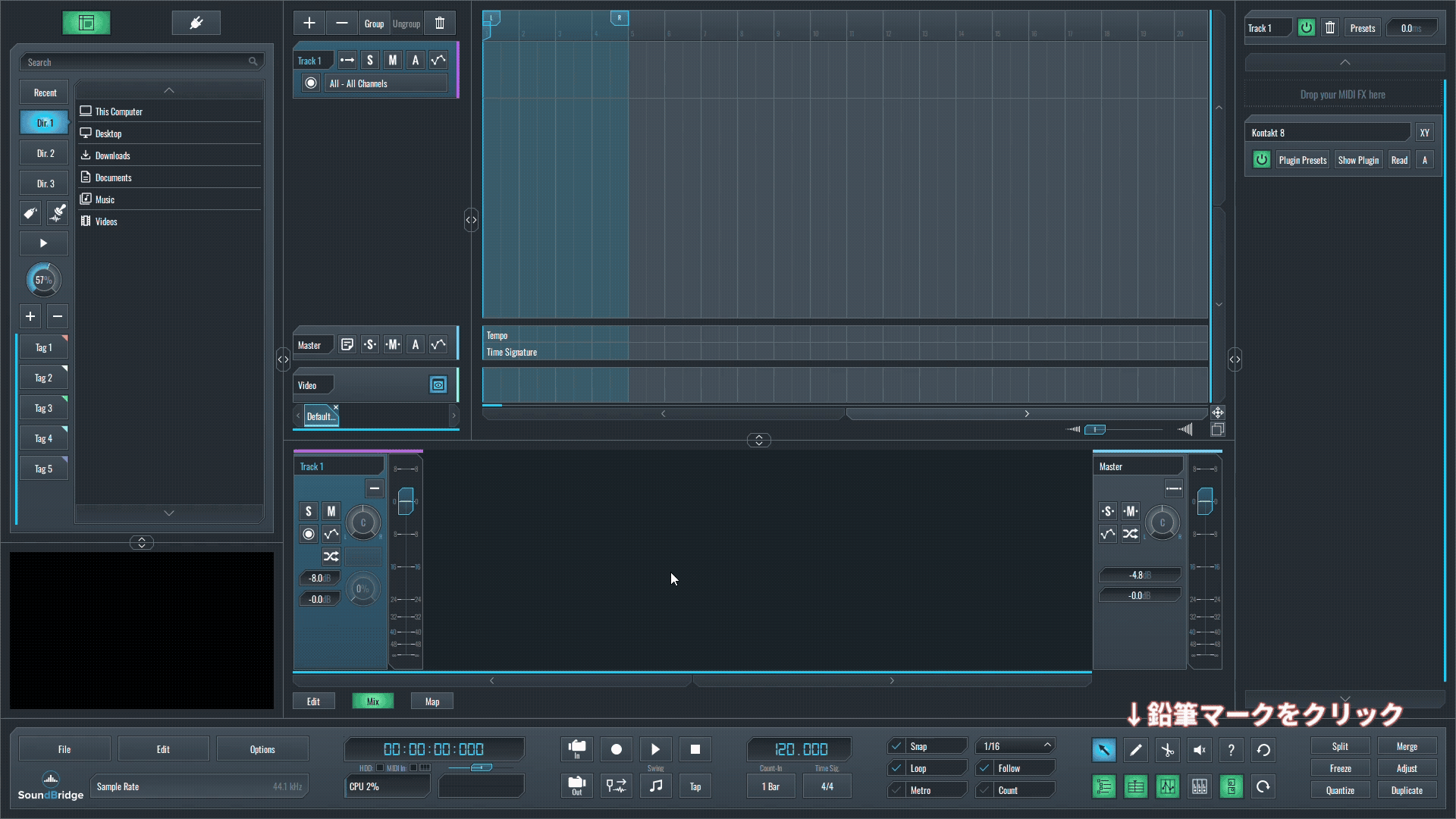
Task: Open the piano keys editor view icon
Action: [1199, 786]
